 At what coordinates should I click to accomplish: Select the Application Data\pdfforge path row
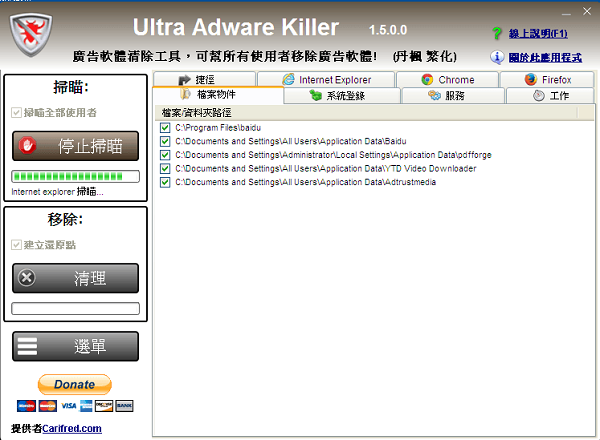(x=333, y=155)
